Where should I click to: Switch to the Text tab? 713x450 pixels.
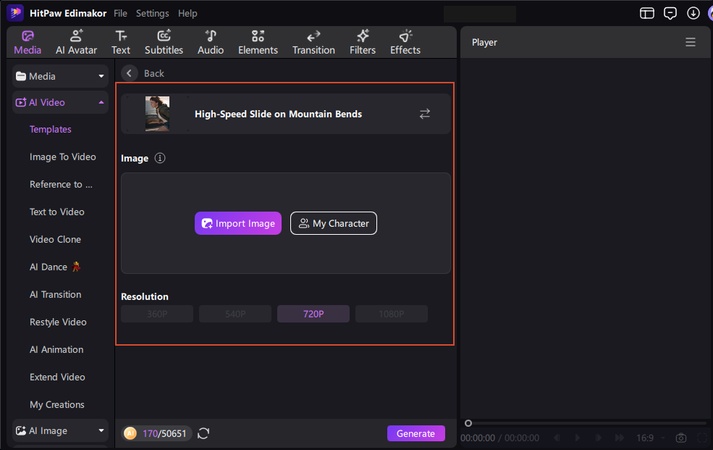point(121,42)
